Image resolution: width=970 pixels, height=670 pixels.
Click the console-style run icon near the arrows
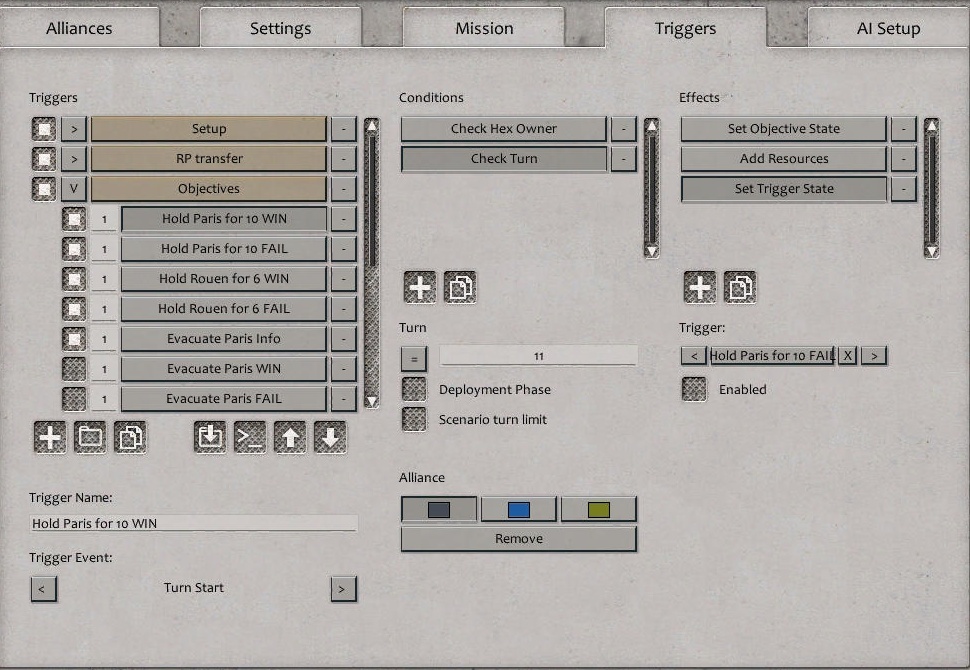[x=250, y=437]
